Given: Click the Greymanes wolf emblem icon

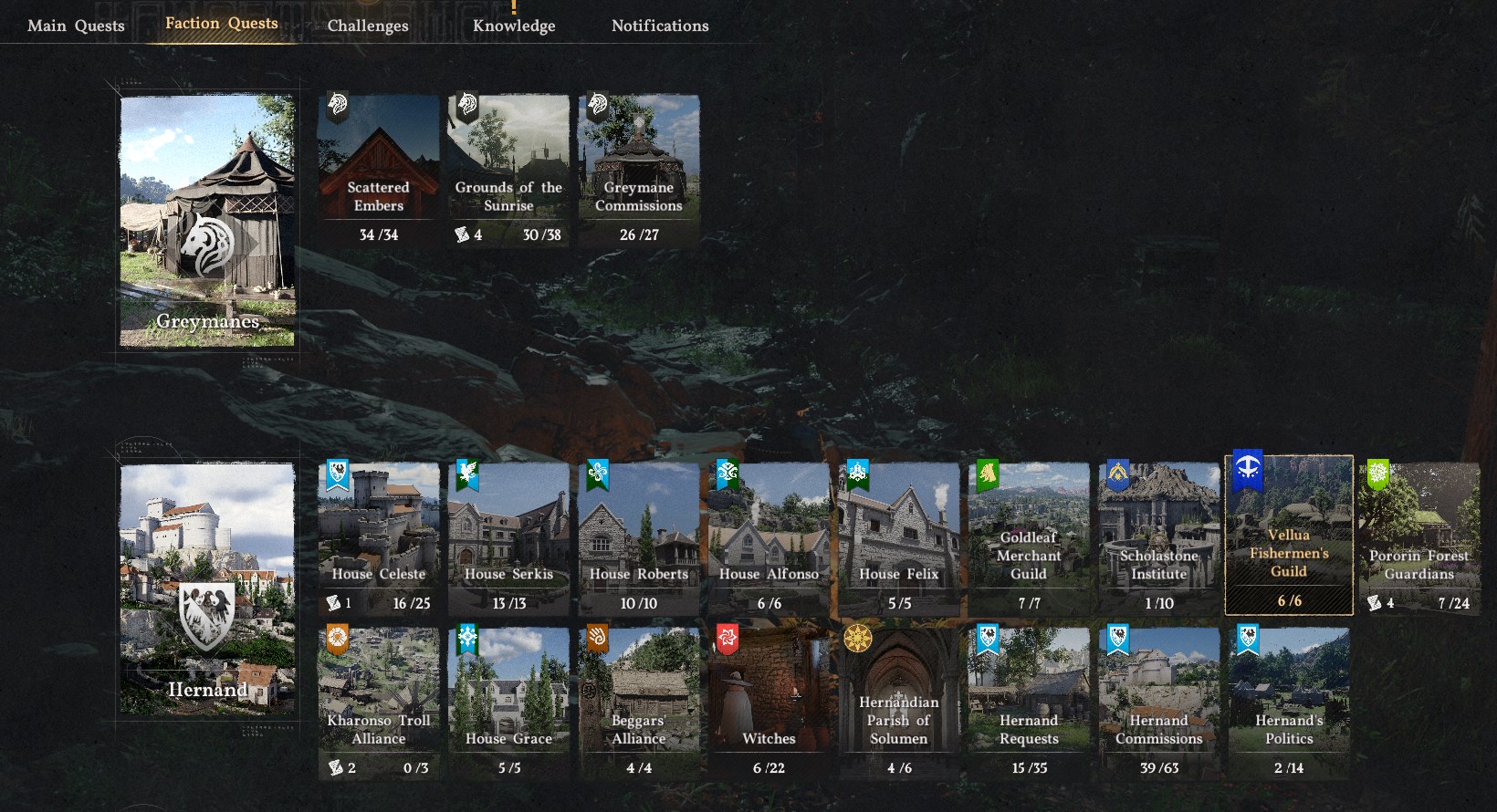Looking at the screenshot, I should pos(207,245).
